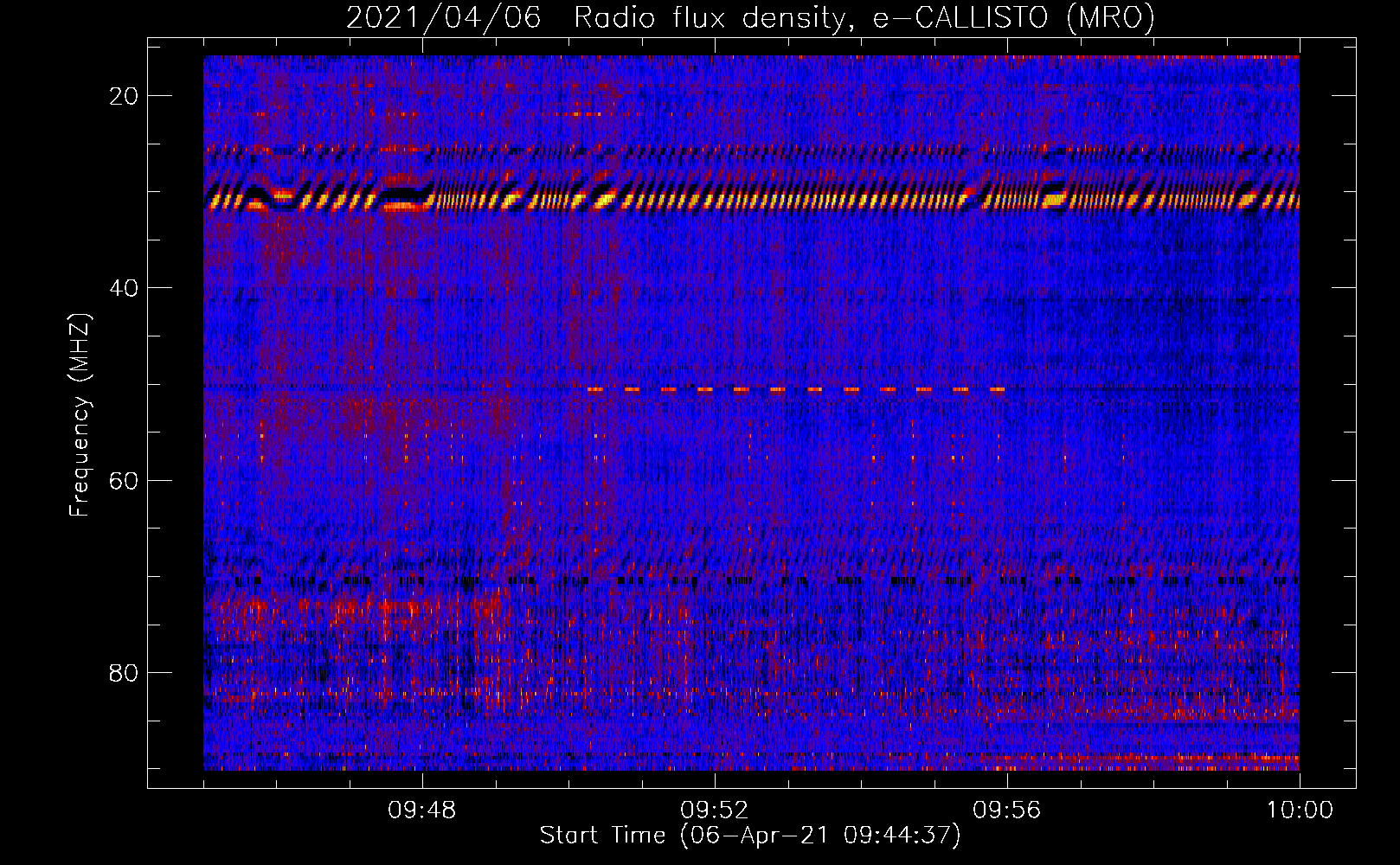Screen dimensions: 1400x865
Task: Click the 09:56 time tick label
Action: [x=1006, y=811]
